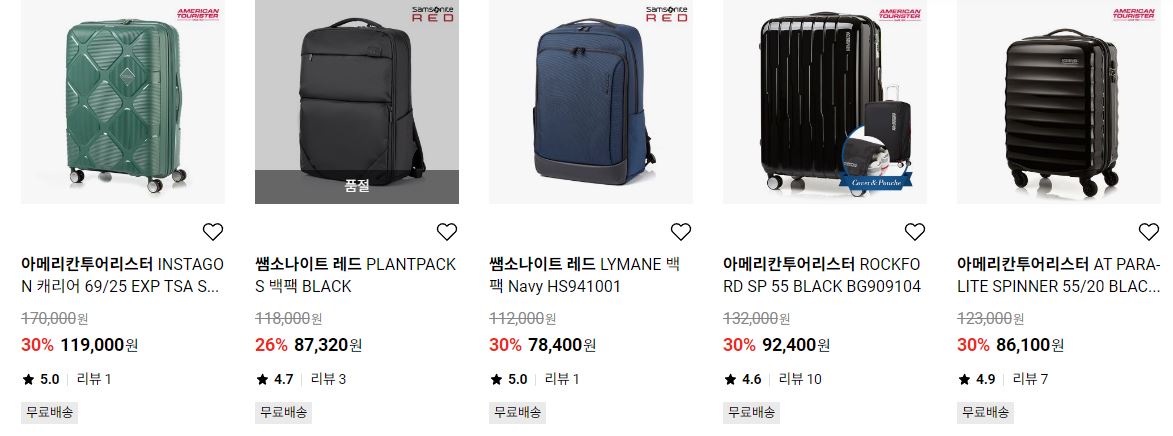Image resolution: width=1173 pixels, height=436 pixels.
Task: View 리뷰 10 for ROCKFORD suitcase
Action: [x=800, y=379]
